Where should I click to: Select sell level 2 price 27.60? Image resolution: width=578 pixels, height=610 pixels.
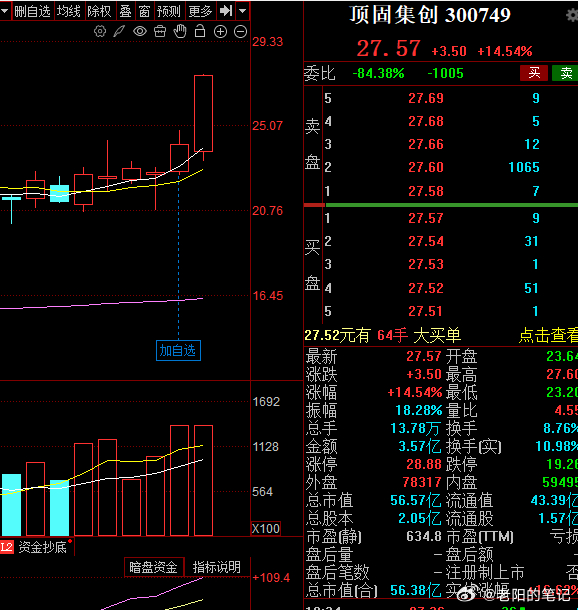coord(426,167)
